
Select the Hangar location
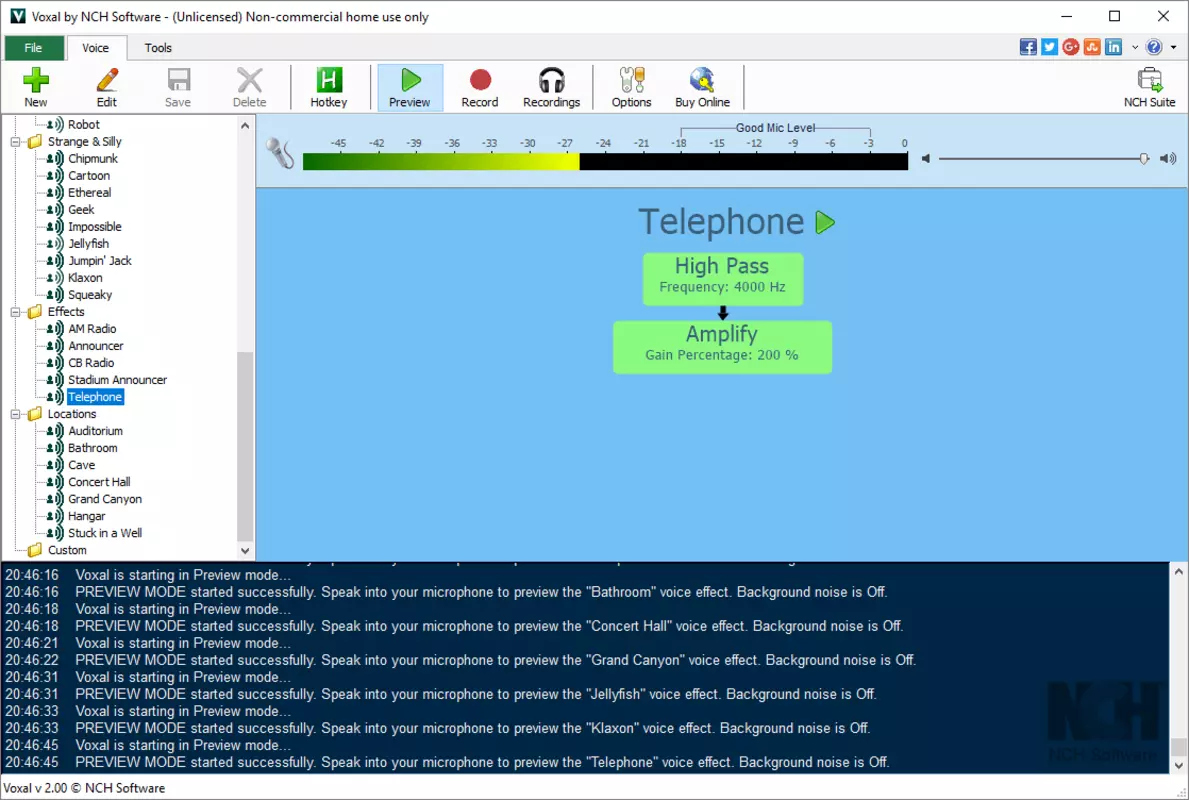pos(86,516)
